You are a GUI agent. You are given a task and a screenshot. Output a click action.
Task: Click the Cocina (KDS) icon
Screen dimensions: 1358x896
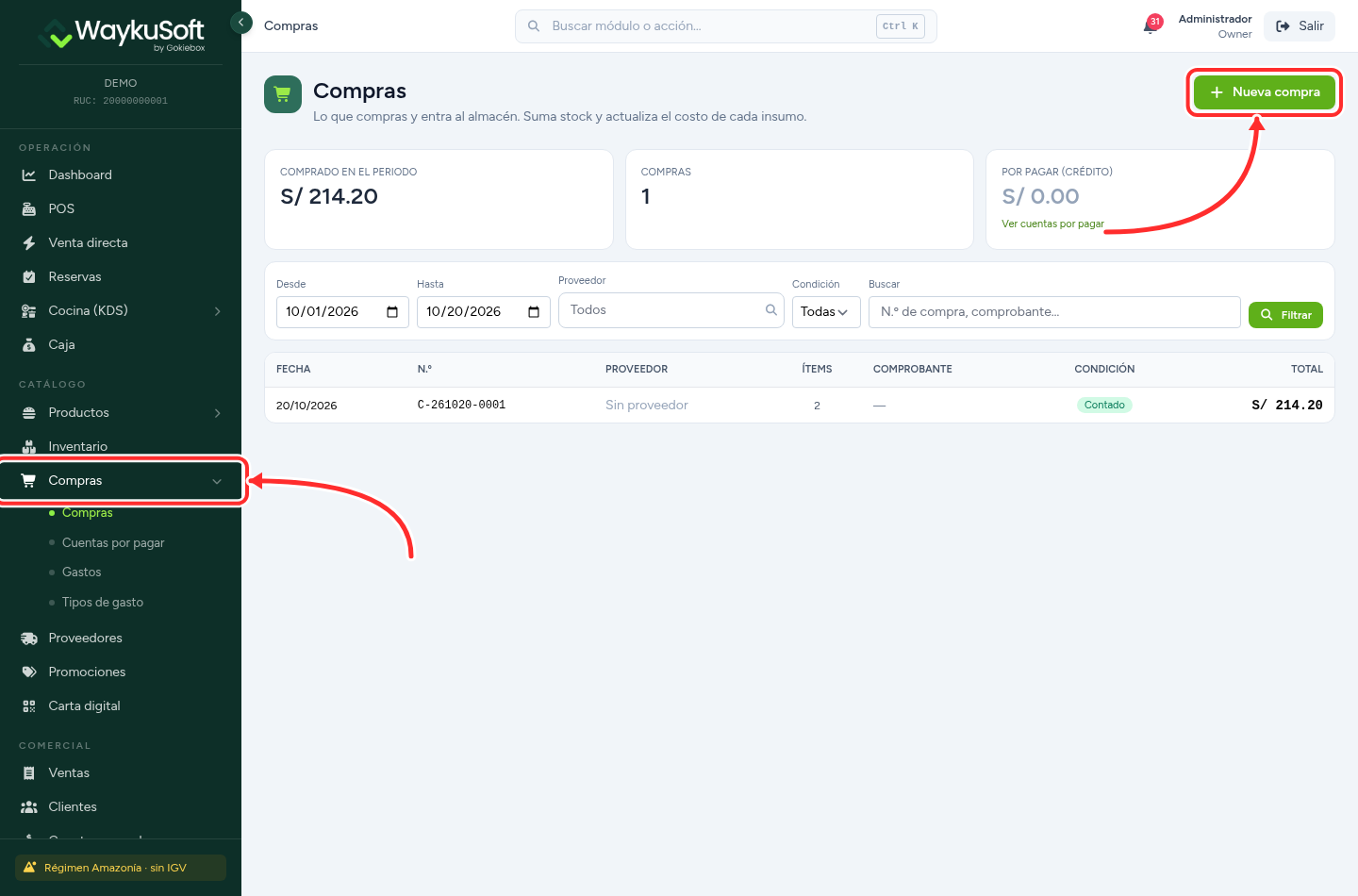(x=29, y=311)
